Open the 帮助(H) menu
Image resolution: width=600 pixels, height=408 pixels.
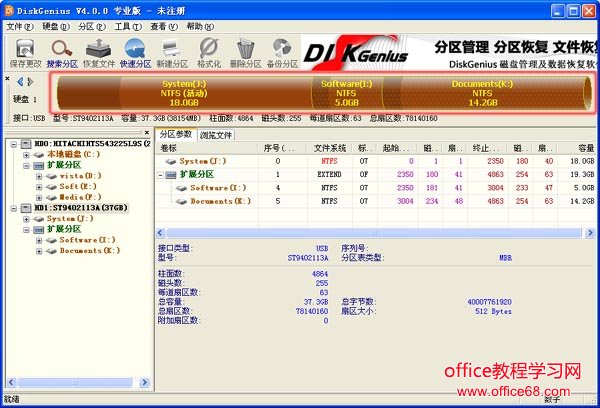200,26
